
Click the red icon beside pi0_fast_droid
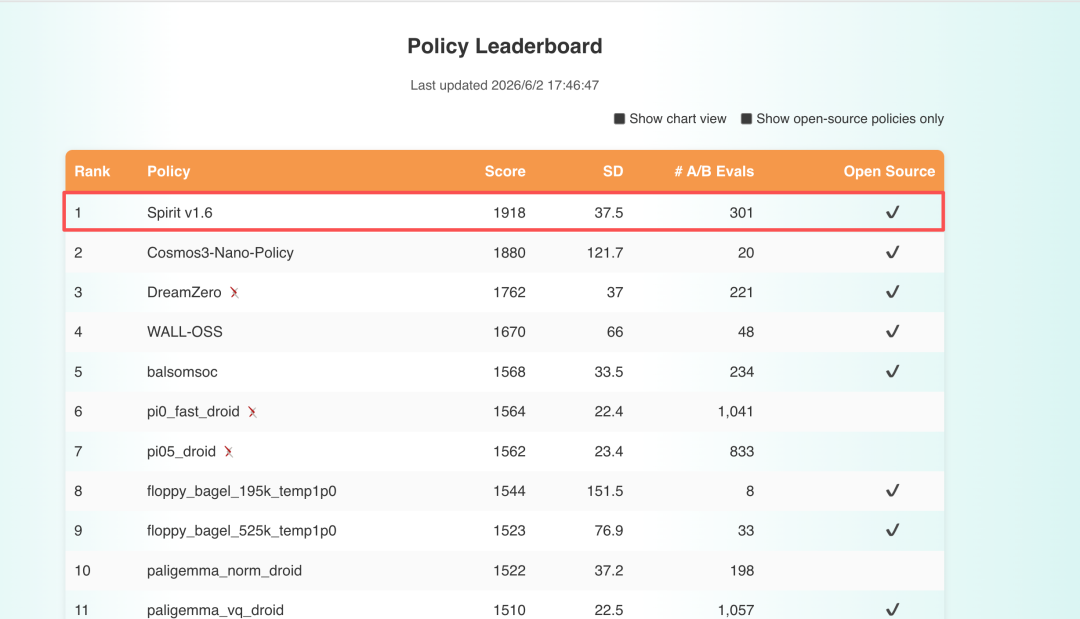[x=252, y=412]
